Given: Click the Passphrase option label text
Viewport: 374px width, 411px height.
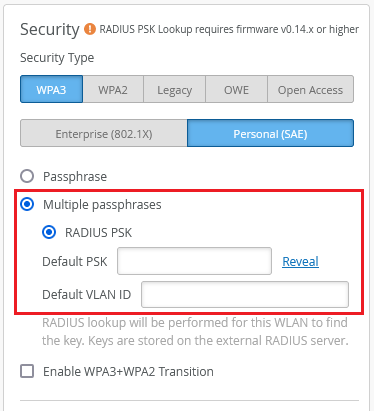Looking at the screenshot, I should [75, 176].
